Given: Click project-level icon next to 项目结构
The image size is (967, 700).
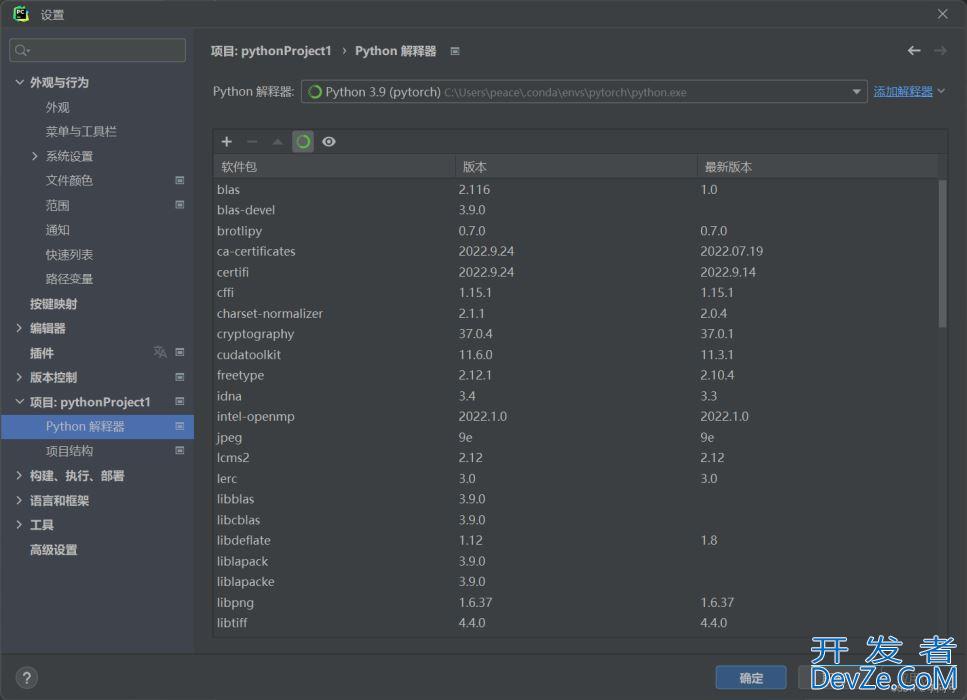Looking at the screenshot, I should pyautogui.click(x=179, y=451).
